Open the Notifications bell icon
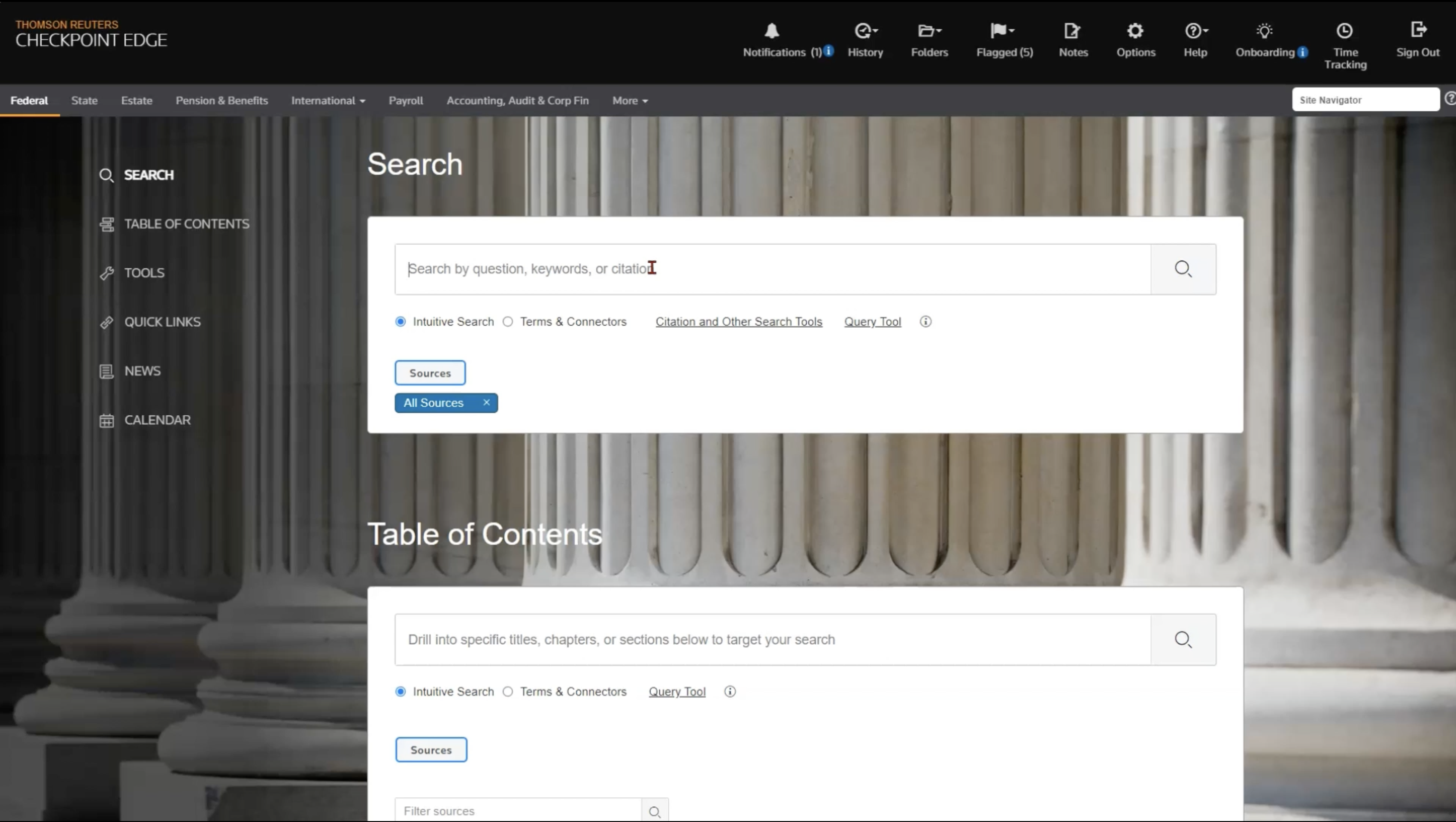Image resolution: width=1456 pixels, height=822 pixels. click(772, 31)
